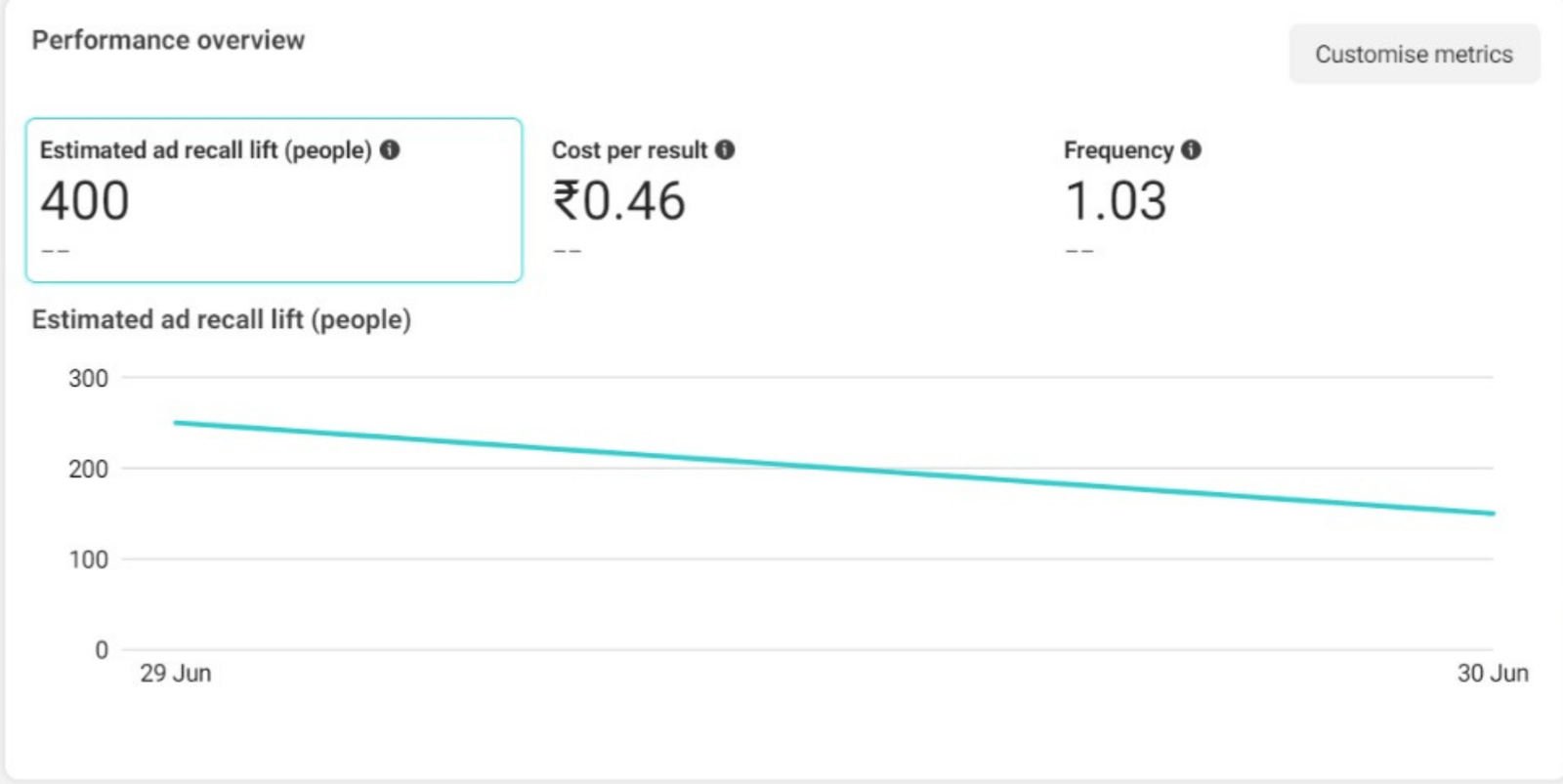The width and height of the screenshot is (1563, 784).
Task: Click info icon next to Cost per result
Action: pos(725,150)
